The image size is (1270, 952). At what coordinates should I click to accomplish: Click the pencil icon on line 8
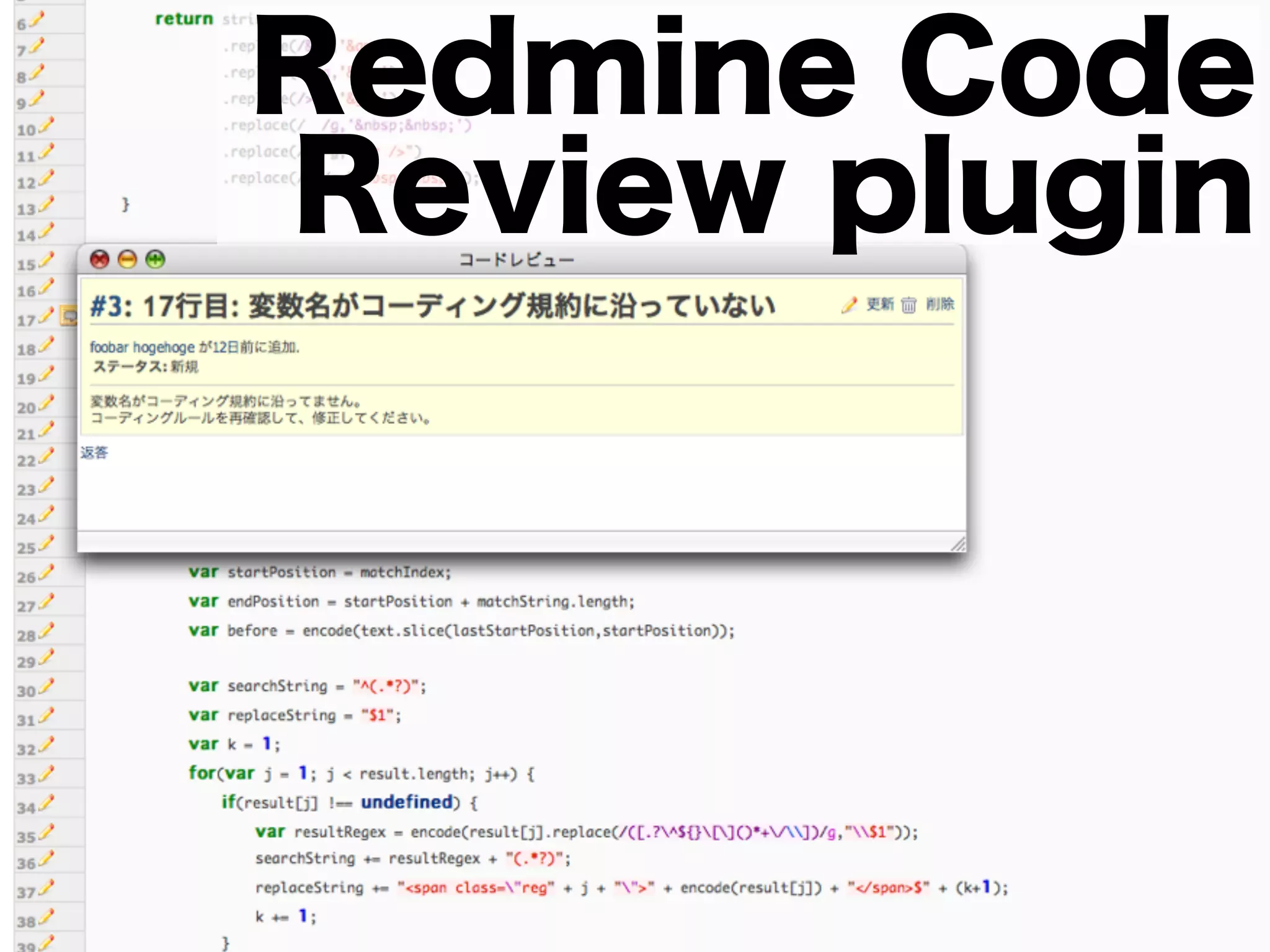pos(37,73)
